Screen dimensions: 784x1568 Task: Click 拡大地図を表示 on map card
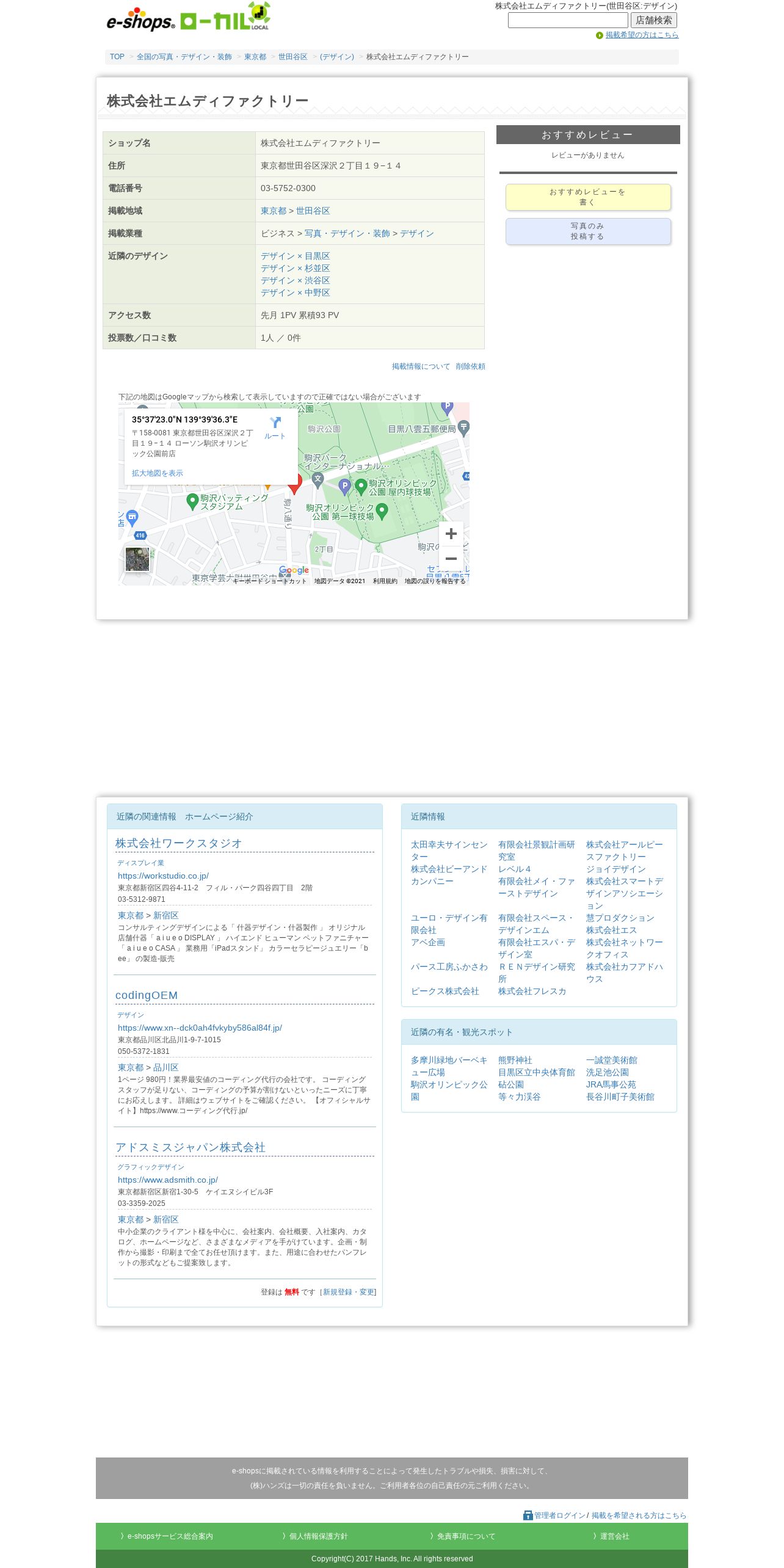coord(158,473)
